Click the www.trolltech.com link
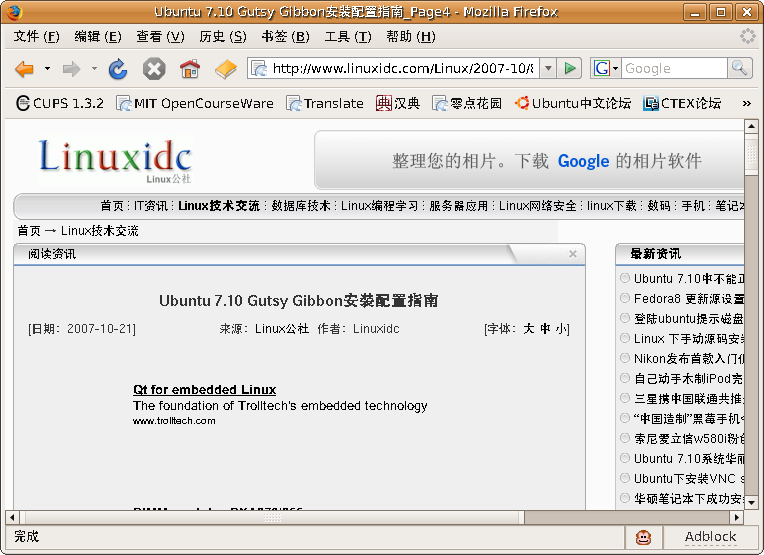 pos(174,421)
